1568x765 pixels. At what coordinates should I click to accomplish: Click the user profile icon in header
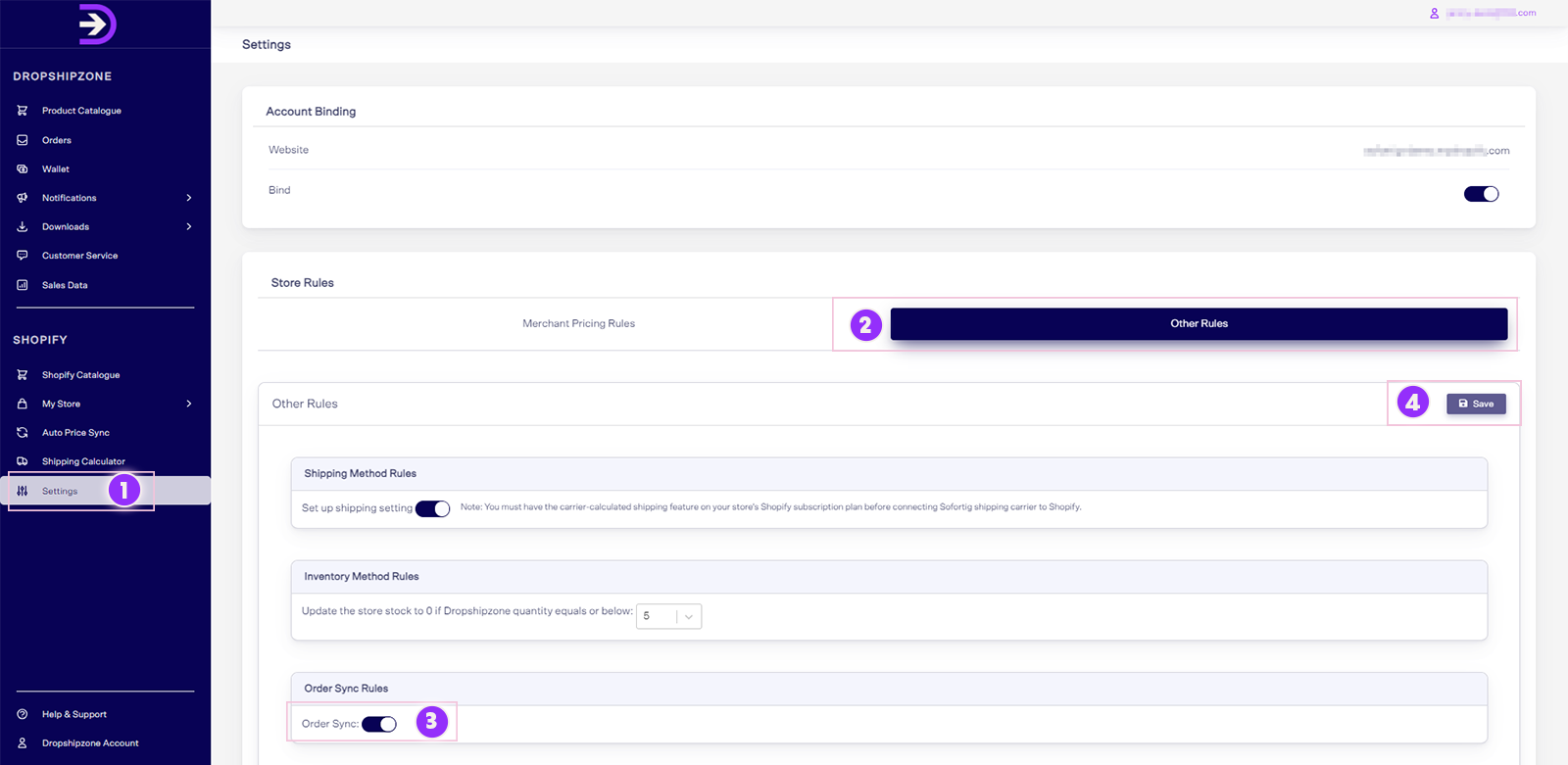coord(1434,13)
